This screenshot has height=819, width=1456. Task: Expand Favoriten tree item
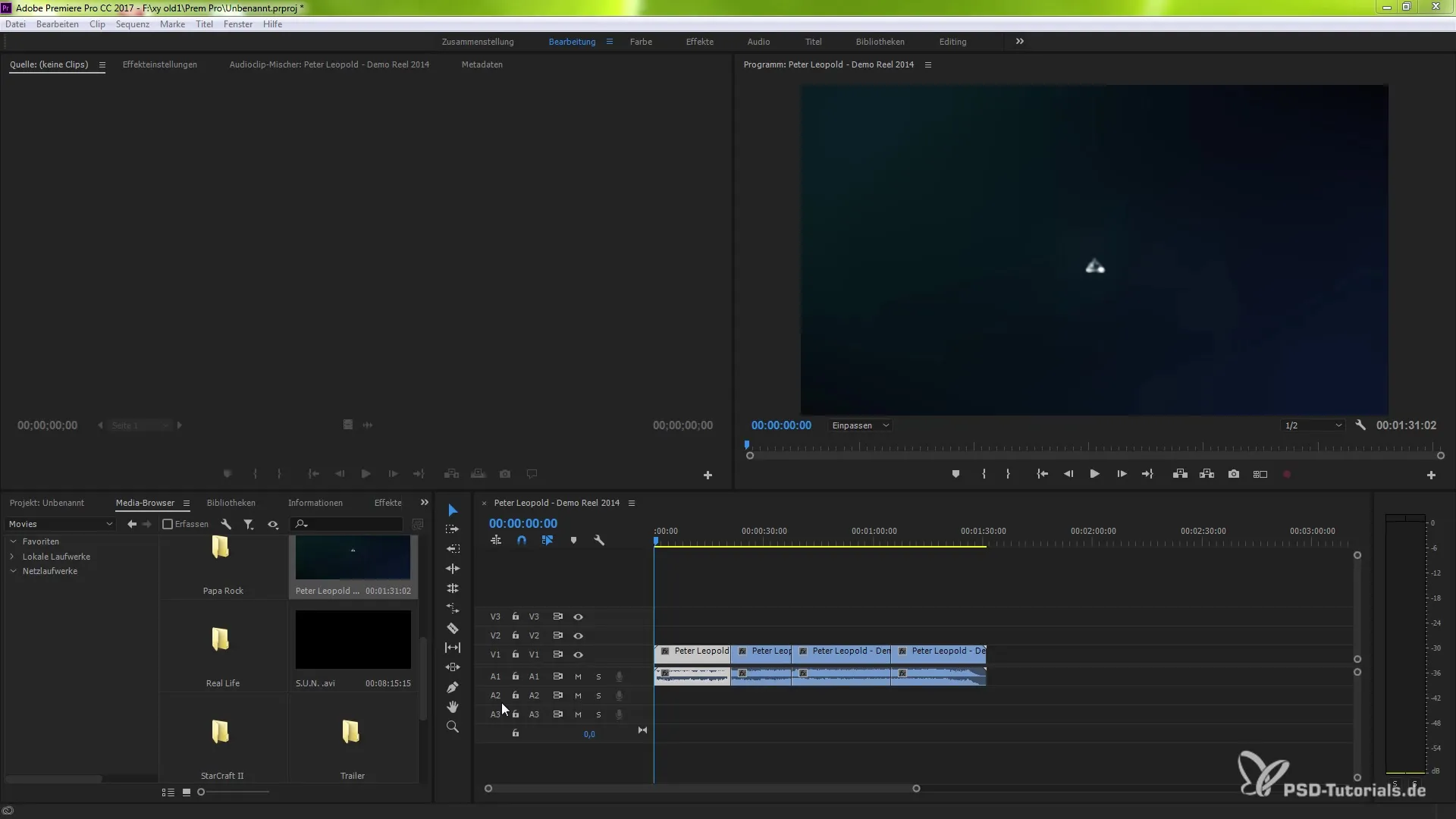[x=13, y=541]
